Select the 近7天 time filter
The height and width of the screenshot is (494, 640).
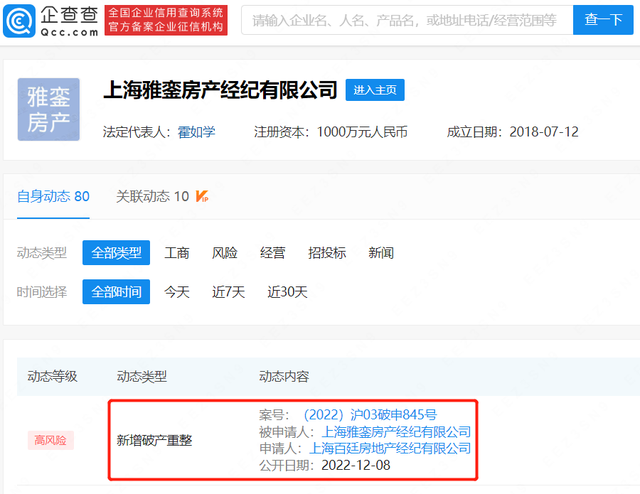pyautogui.click(x=228, y=292)
